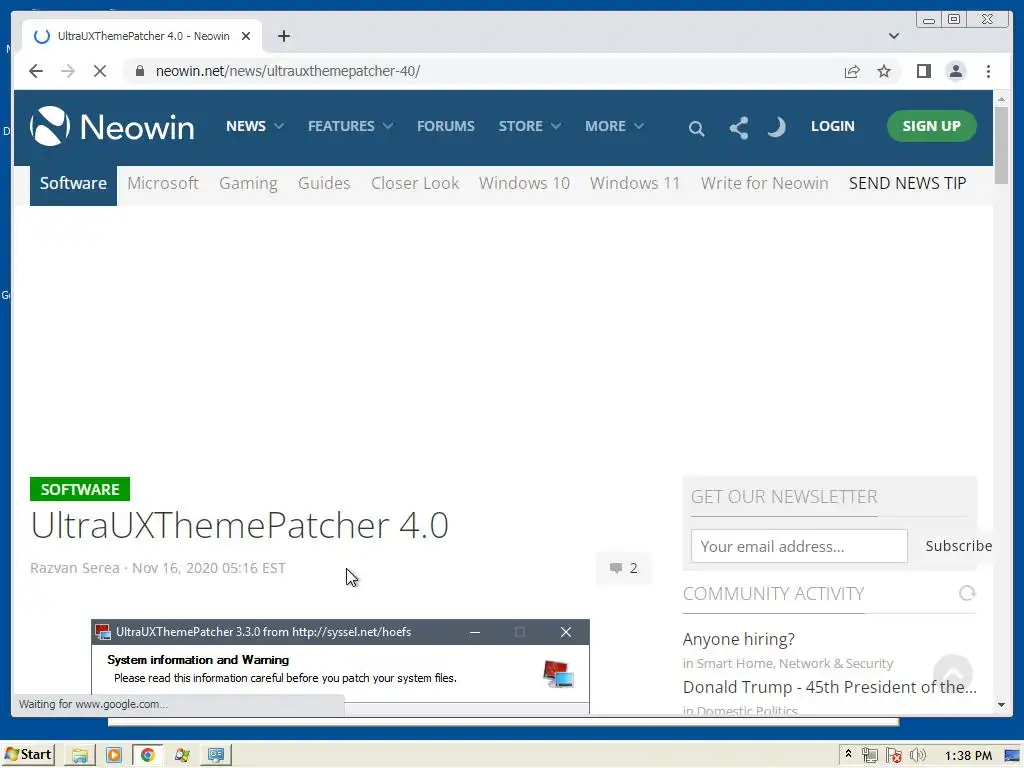Open the taskbar media player icon
Image resolution: width=1024 pixels, height=768 pixels.
point(114,756)
